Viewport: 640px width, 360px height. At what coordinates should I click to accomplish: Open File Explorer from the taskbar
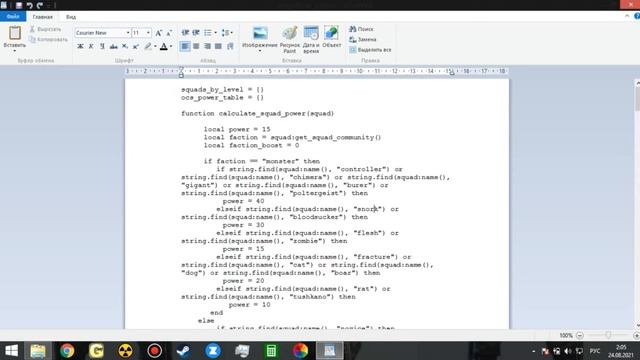pos(38,351)
